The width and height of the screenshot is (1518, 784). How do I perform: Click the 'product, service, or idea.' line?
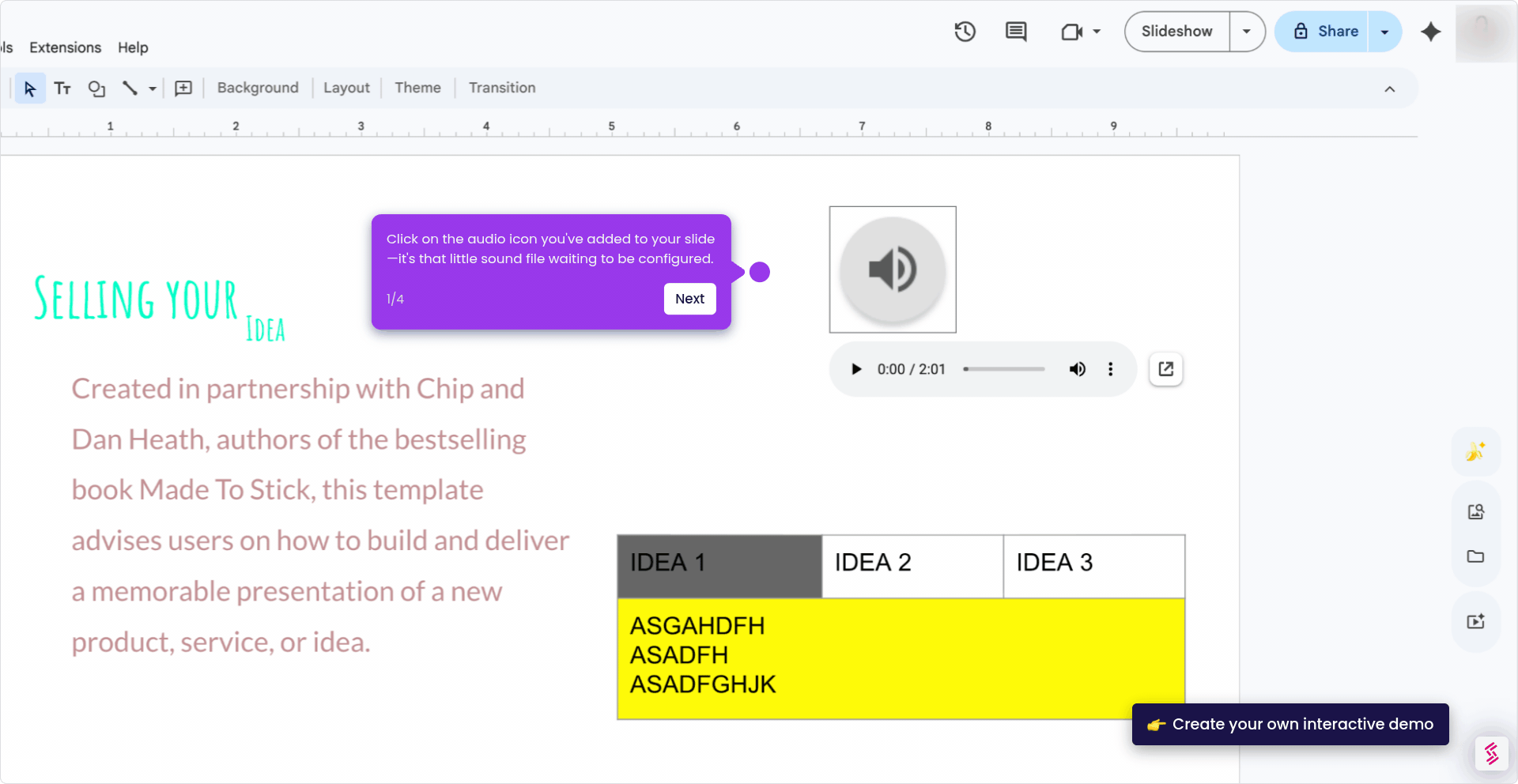click(x=221, y=642)
